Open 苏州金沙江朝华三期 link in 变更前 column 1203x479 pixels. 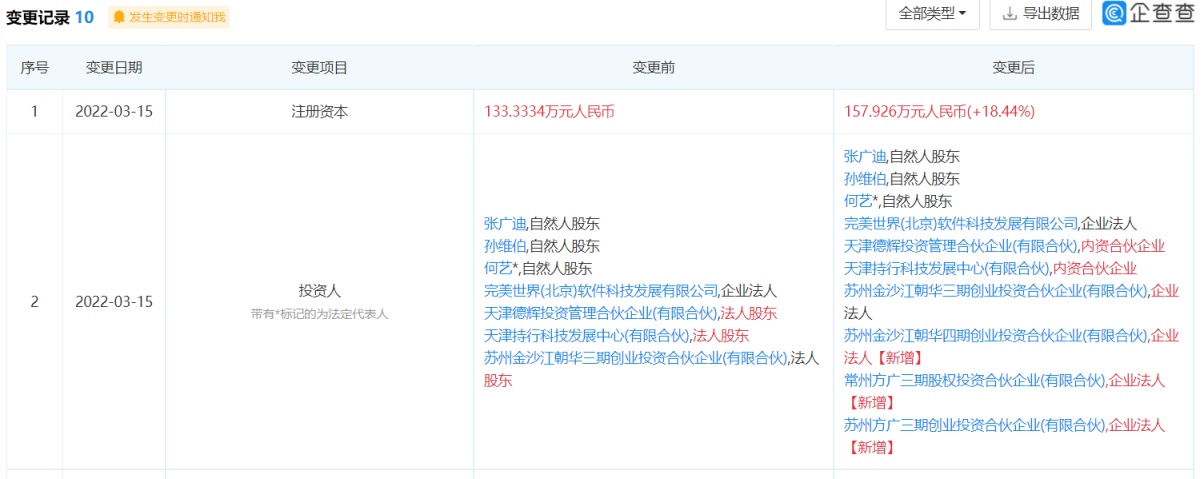pyautogui.click(x=635, y=357)
